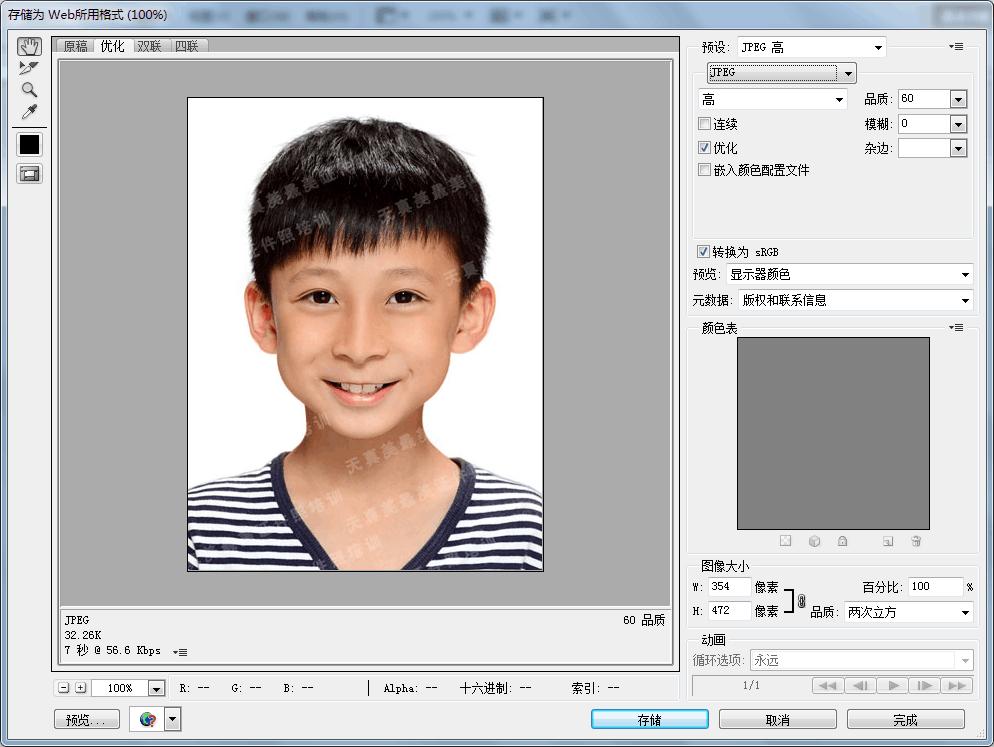
Task: Open the 两次立方 quality dropdown
Action: (963, 612)
